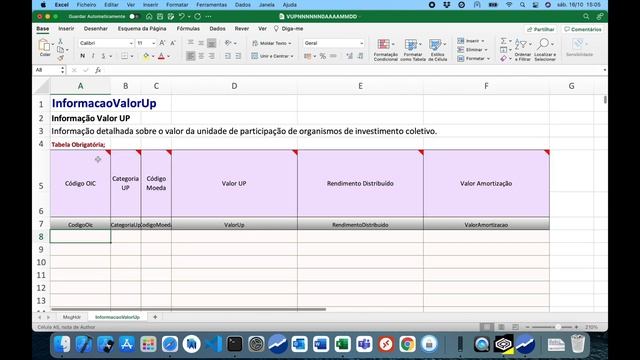
Task: Toggle align right button
Action: point(211,56)
